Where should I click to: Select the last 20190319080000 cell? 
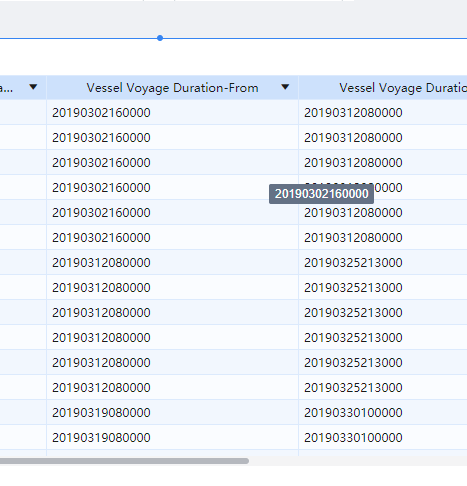point(172,438)
